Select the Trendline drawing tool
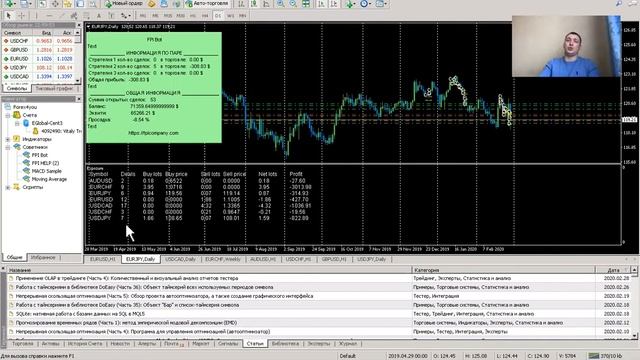This screenshot has width=640, height=360. click(62, 16)
